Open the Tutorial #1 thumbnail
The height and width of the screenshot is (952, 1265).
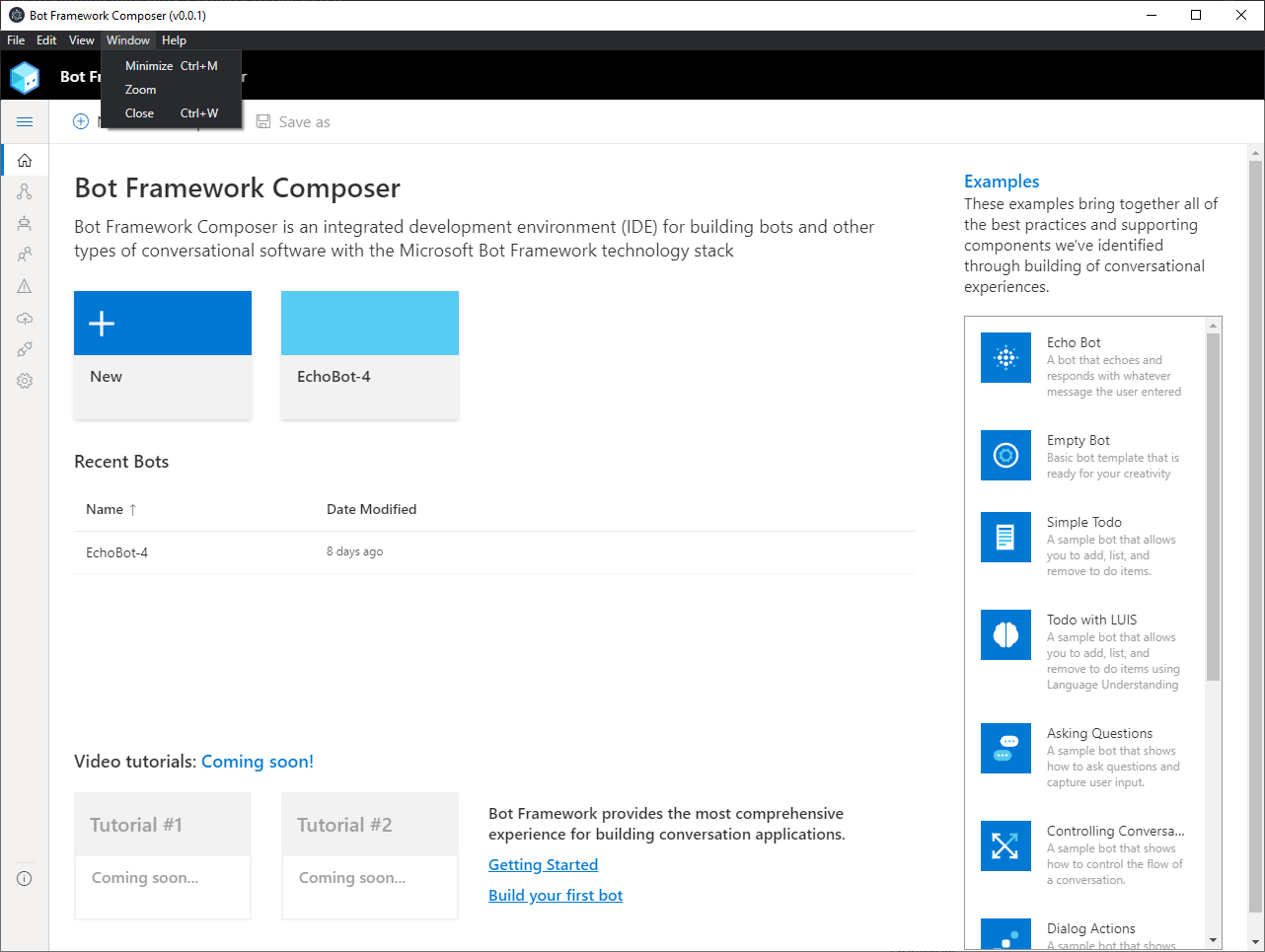point(163,856)
